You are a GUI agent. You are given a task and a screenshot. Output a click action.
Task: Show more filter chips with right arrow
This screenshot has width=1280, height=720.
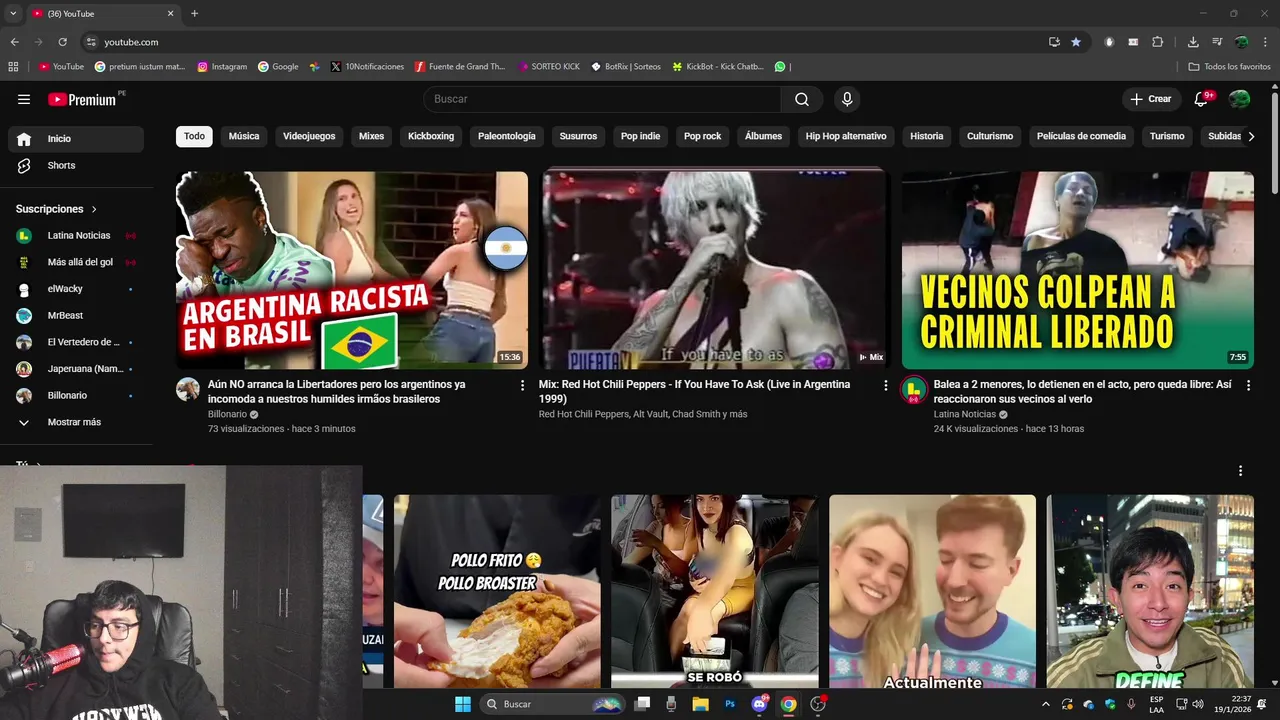[x=1251, y=136]
